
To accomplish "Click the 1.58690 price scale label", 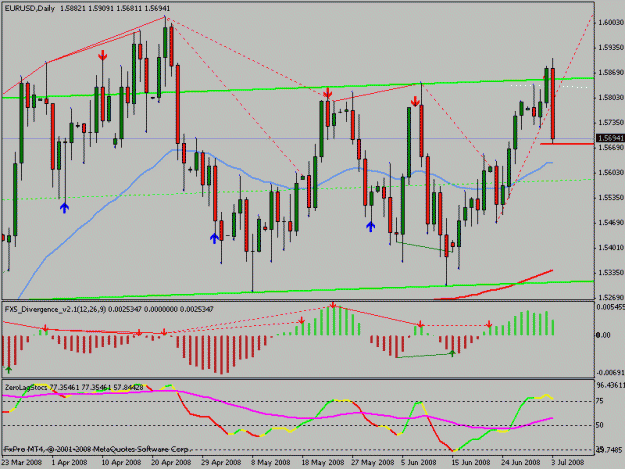I will 611,73.
